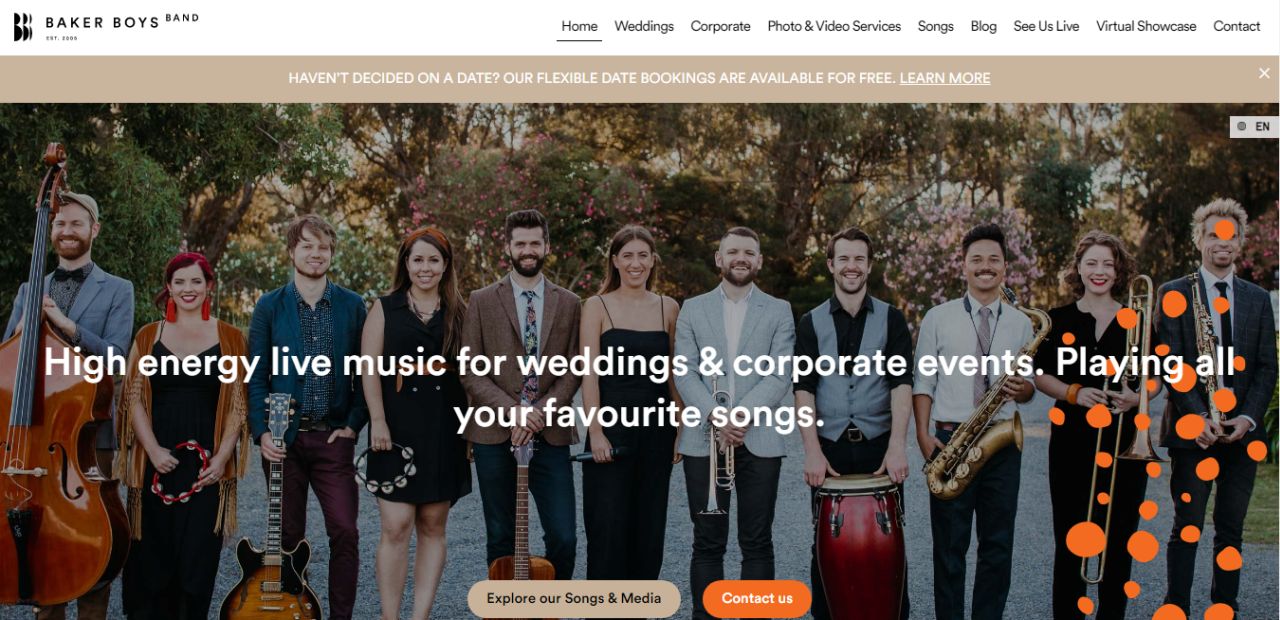1280x620 pixels.
Task: Follow the Learn More link
Action: (945, 78)
